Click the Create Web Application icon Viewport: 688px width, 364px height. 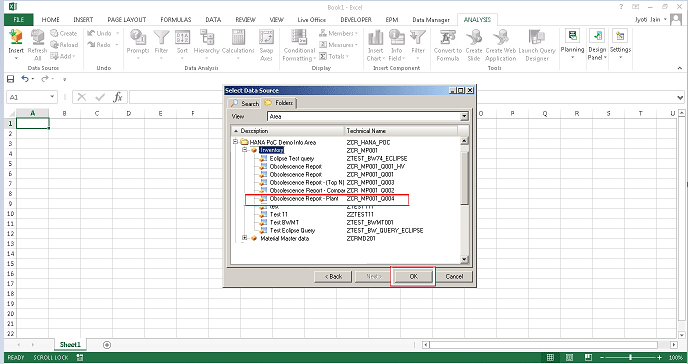pyautogui.click(x=501, y=45)
